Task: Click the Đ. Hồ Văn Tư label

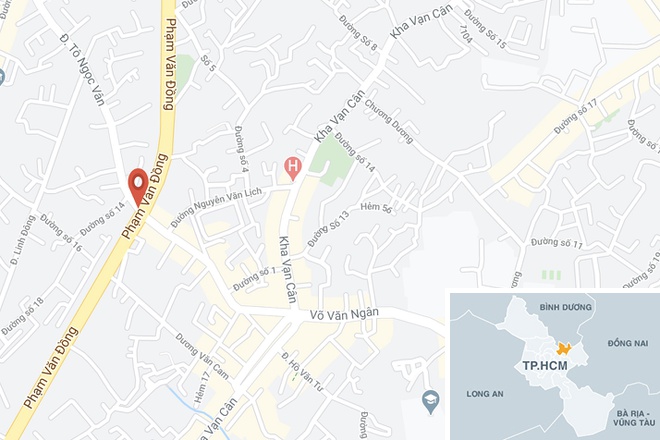Action: pos(302,372)
